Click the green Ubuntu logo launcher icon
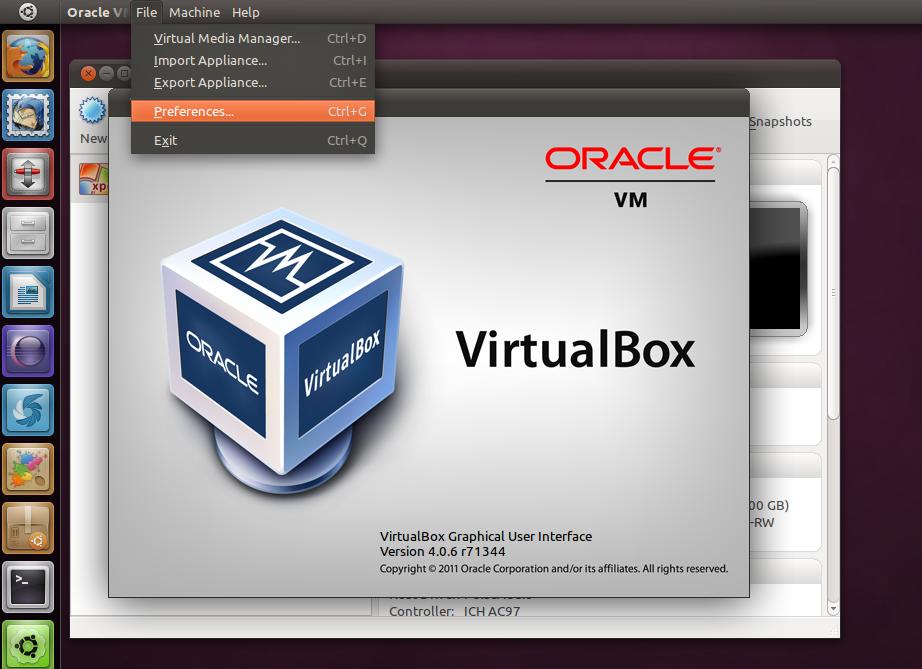Viewport: 922px width, 669px height. 28,645
